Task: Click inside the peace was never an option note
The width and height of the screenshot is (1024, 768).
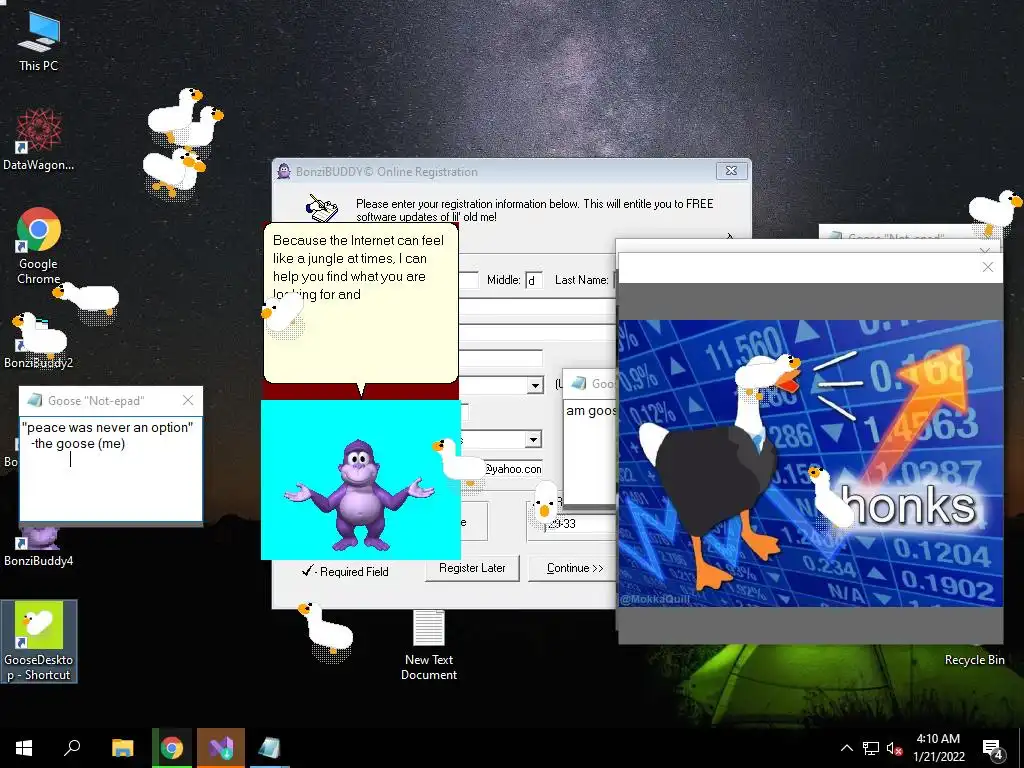Action: click(x=110, y=469)
